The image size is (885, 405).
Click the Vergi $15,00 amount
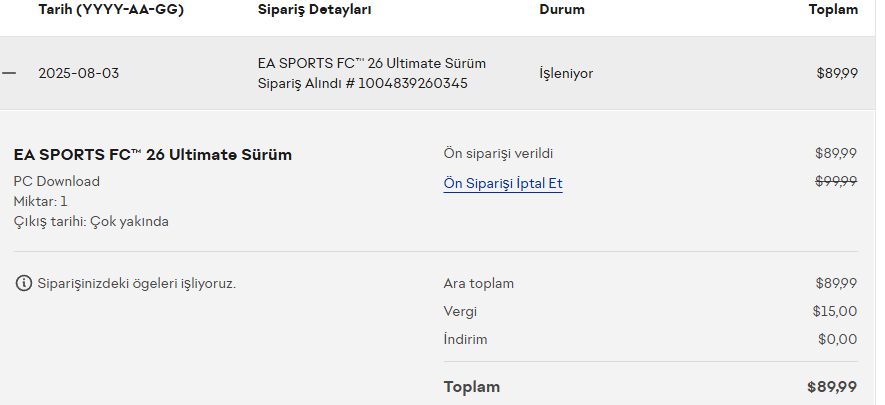click(x=834, y=311)
